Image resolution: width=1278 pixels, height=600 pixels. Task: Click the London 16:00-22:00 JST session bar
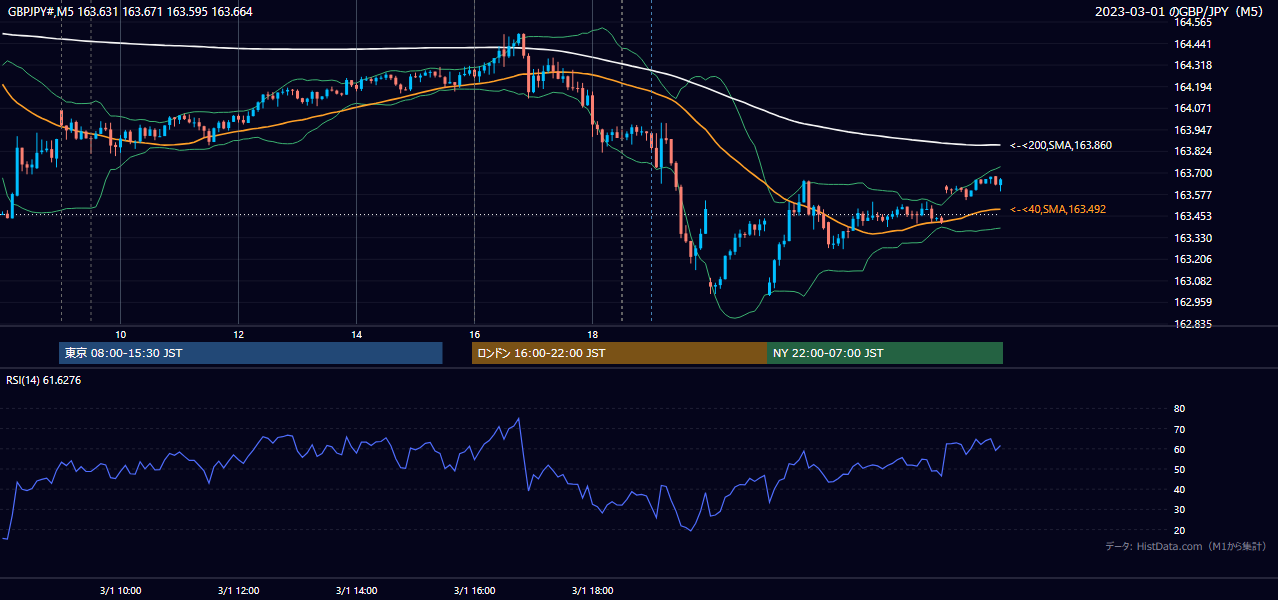coord(620,353)
